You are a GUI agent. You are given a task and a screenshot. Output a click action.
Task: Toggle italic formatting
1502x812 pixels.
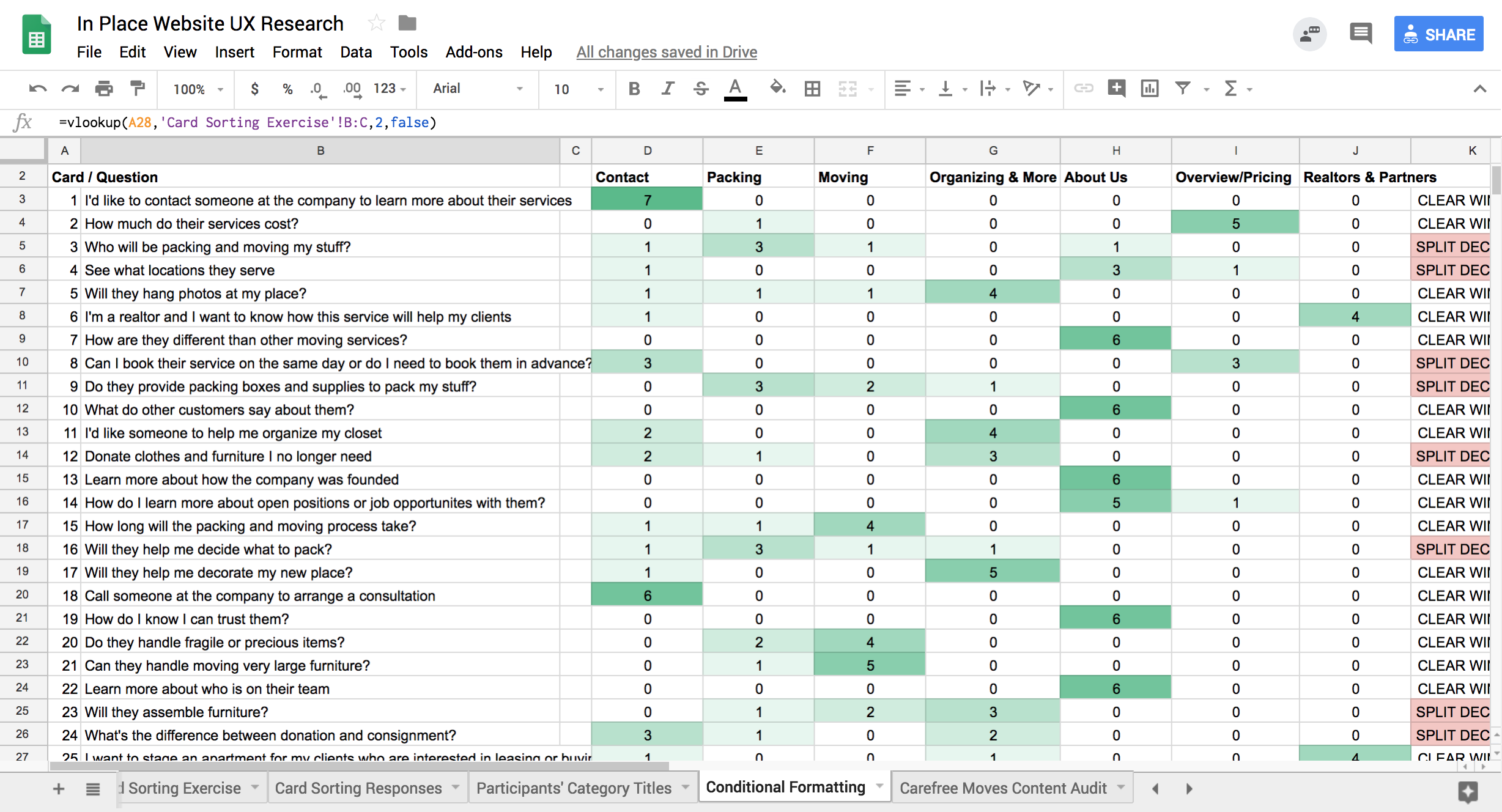coord(668,89)
